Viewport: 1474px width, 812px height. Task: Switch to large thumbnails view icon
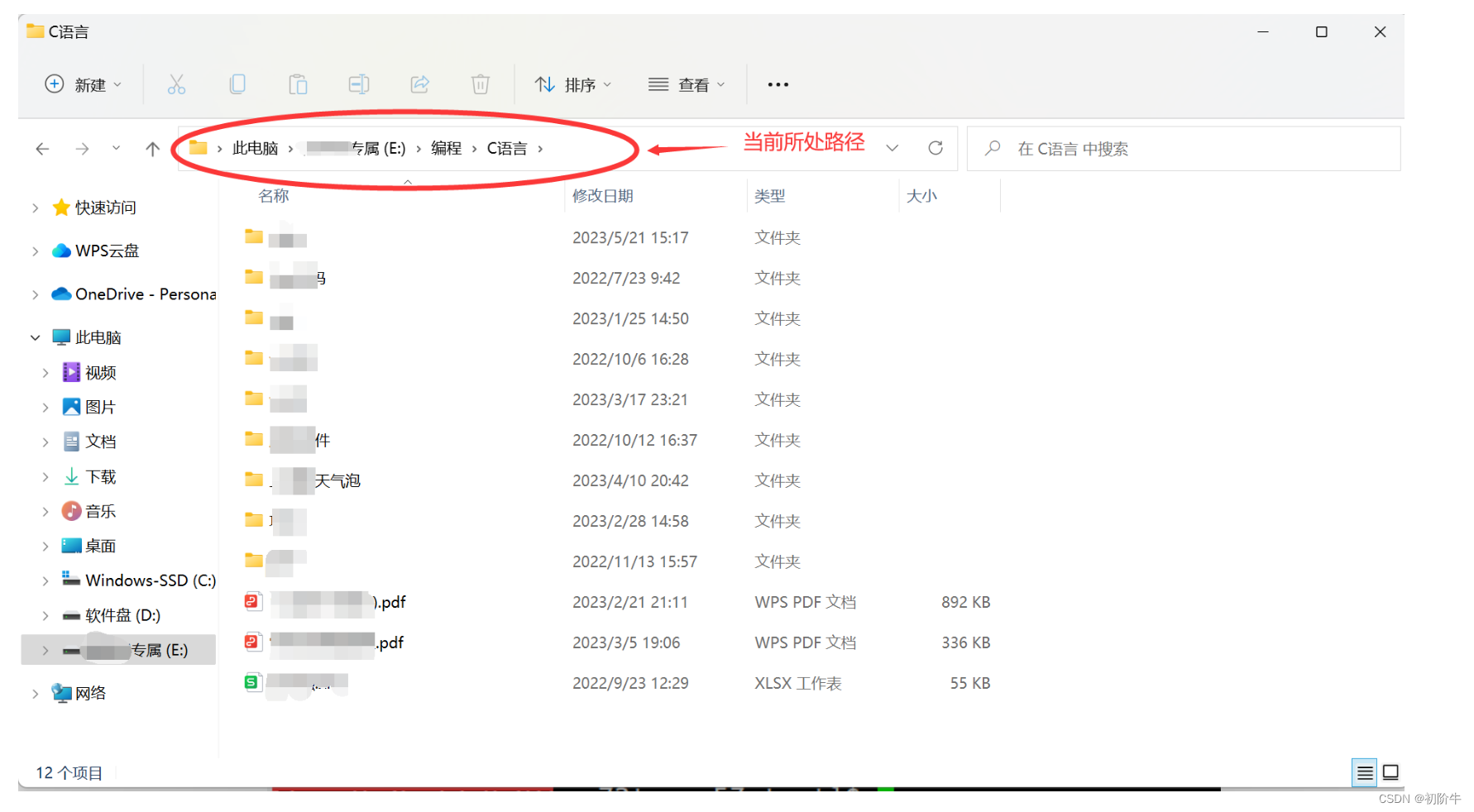pyautogui.click(x=1391, y=772)
